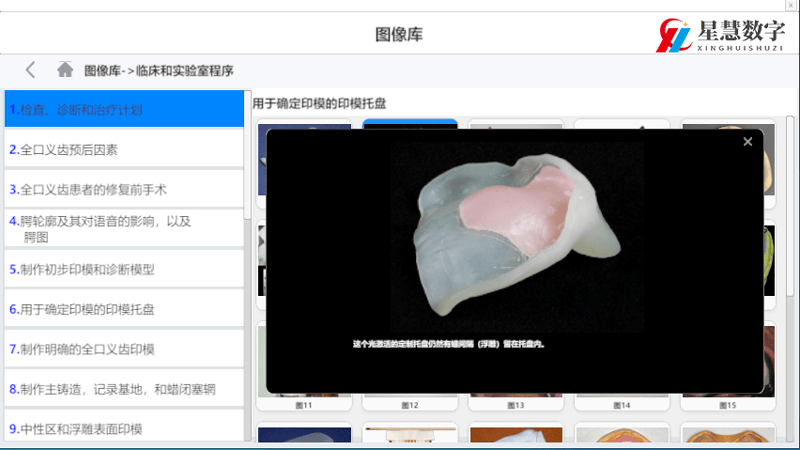Select chapter 6.用于确定印模的印模托盘

[x=124, y=309]
